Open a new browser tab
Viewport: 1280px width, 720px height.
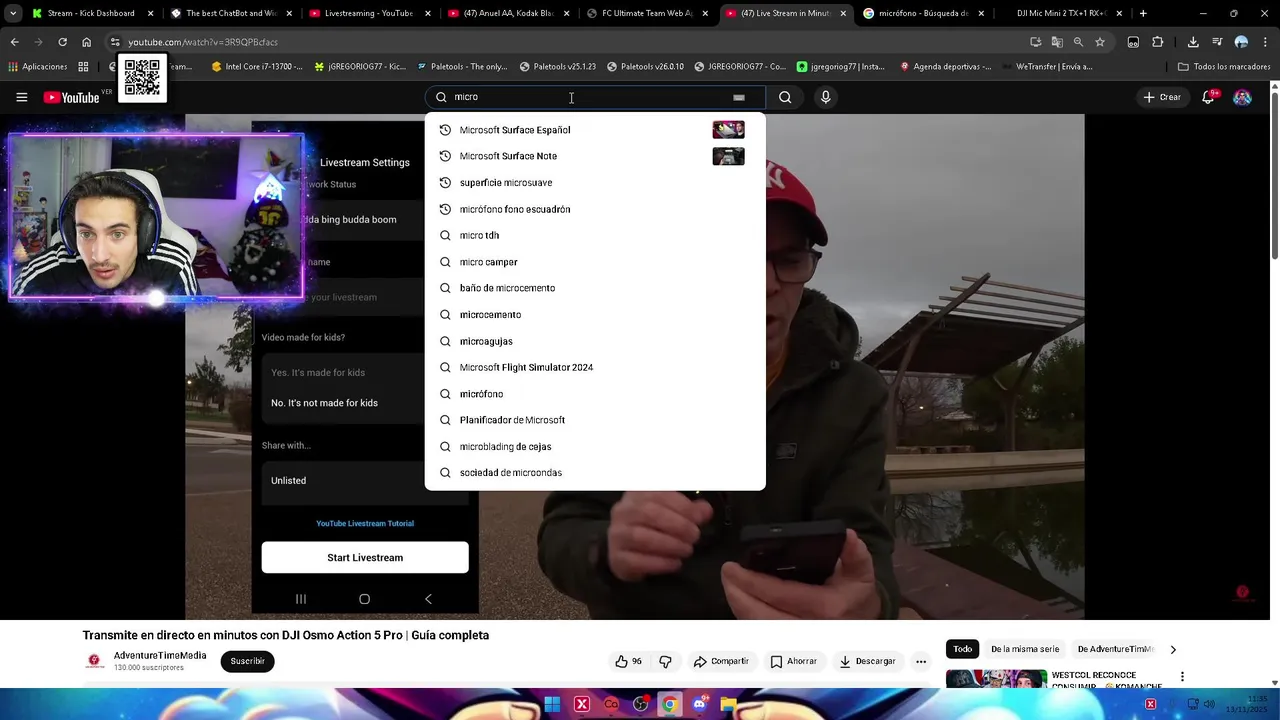(x=1143, y=13)
